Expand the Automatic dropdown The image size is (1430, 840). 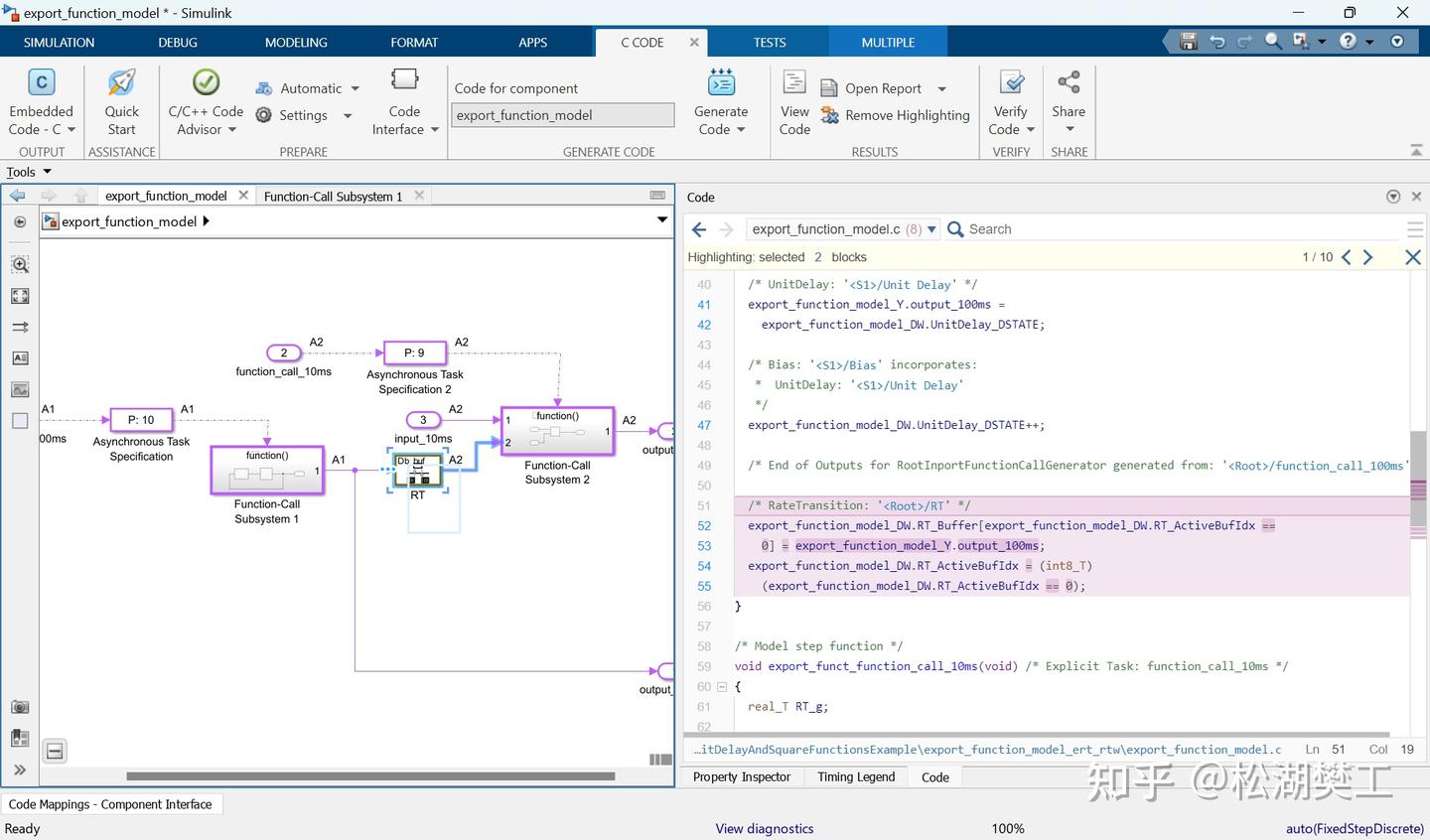click(356, 88)
